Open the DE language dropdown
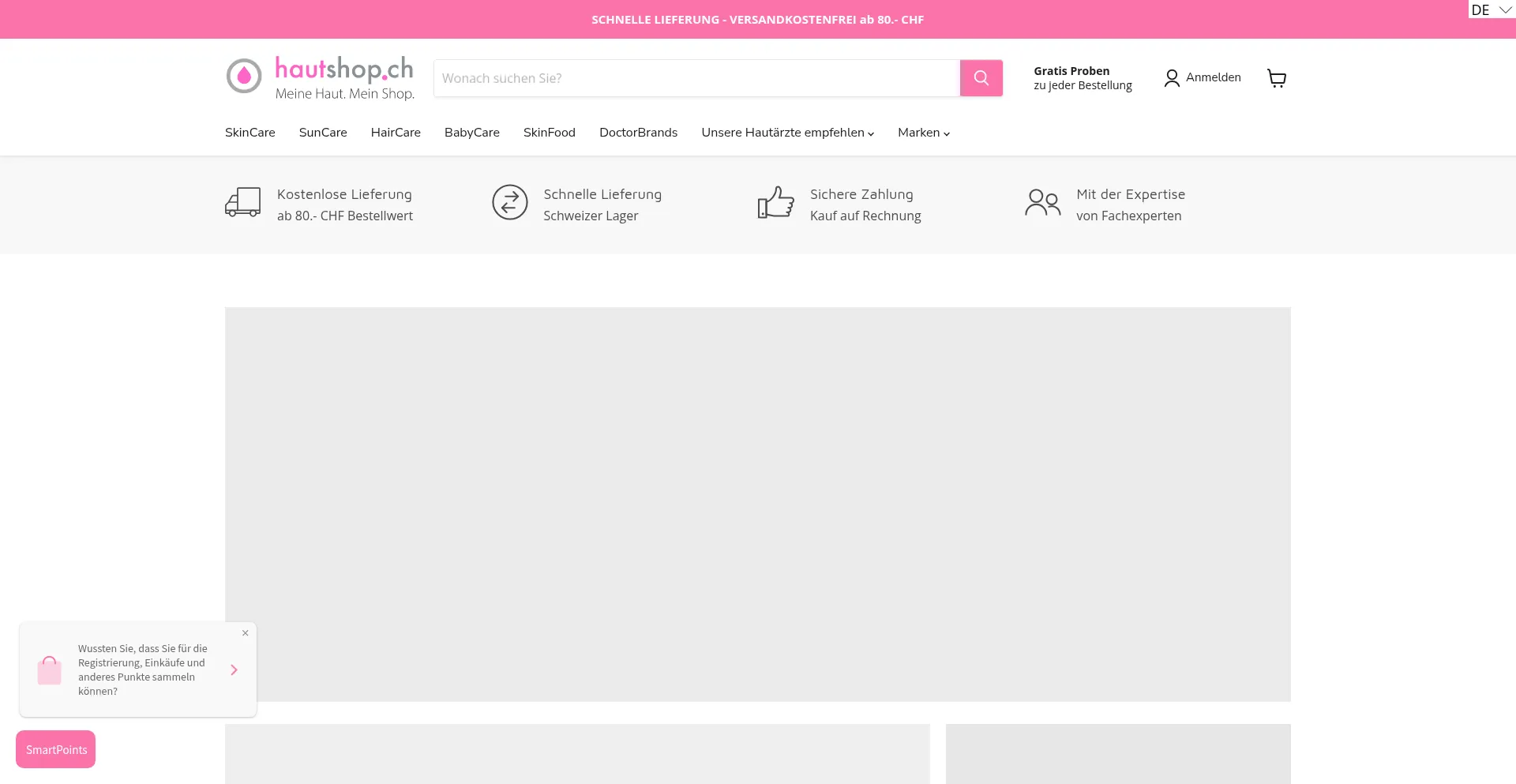This screenshot has width=1516, height=784. pyautogui.click(x=1491, y=9)
